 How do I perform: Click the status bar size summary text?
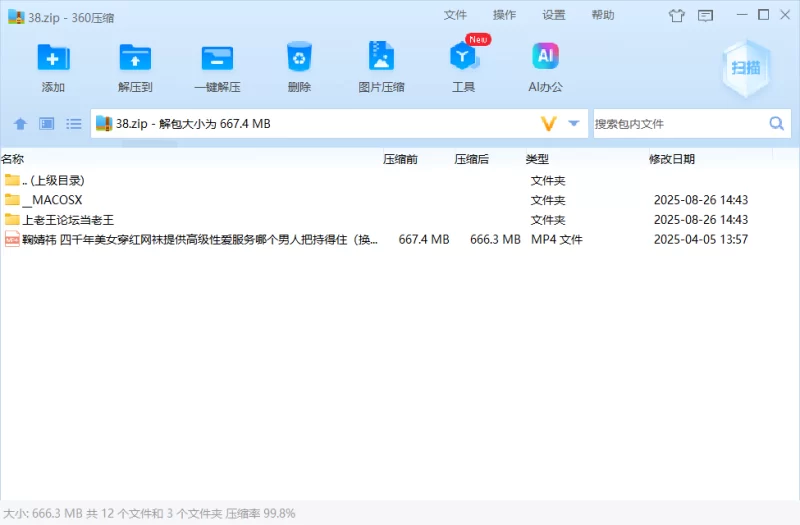tap(149, 513)
